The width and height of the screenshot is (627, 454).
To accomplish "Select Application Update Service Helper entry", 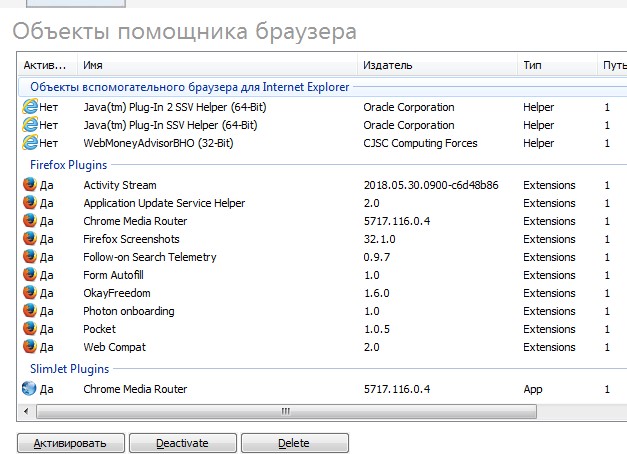I will coord(164,203).
